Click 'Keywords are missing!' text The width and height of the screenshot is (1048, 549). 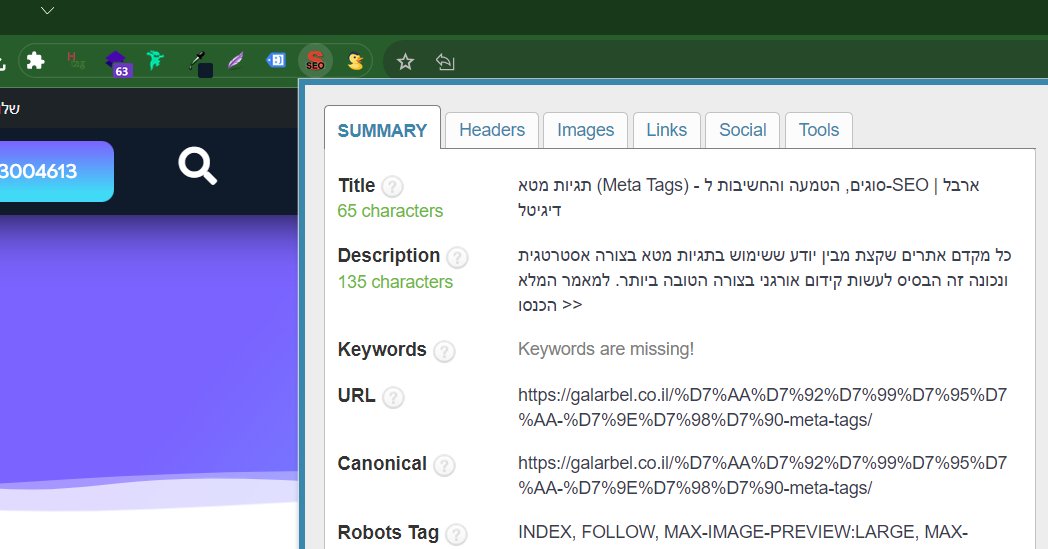[606, 349]
